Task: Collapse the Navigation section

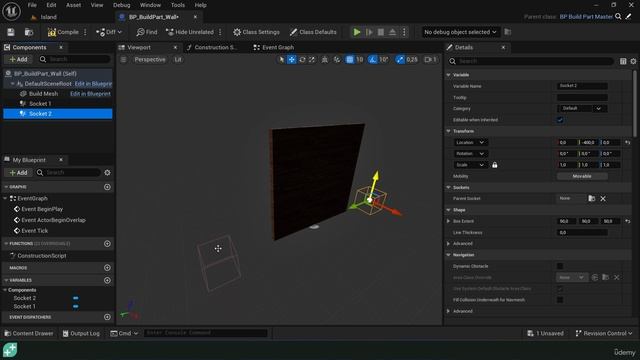Action: pyautogui.click(x=449, y=255)
